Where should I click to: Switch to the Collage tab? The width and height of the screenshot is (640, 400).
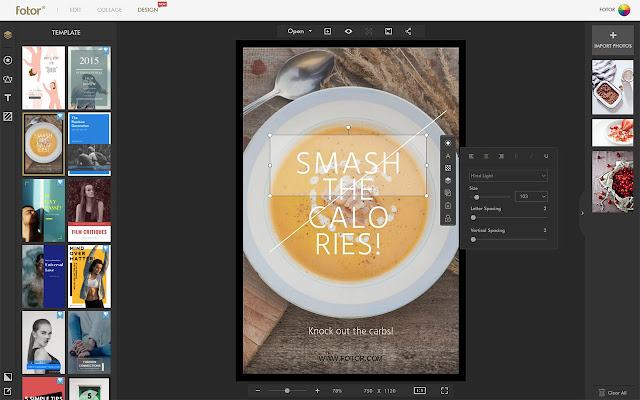pos(111,8)
